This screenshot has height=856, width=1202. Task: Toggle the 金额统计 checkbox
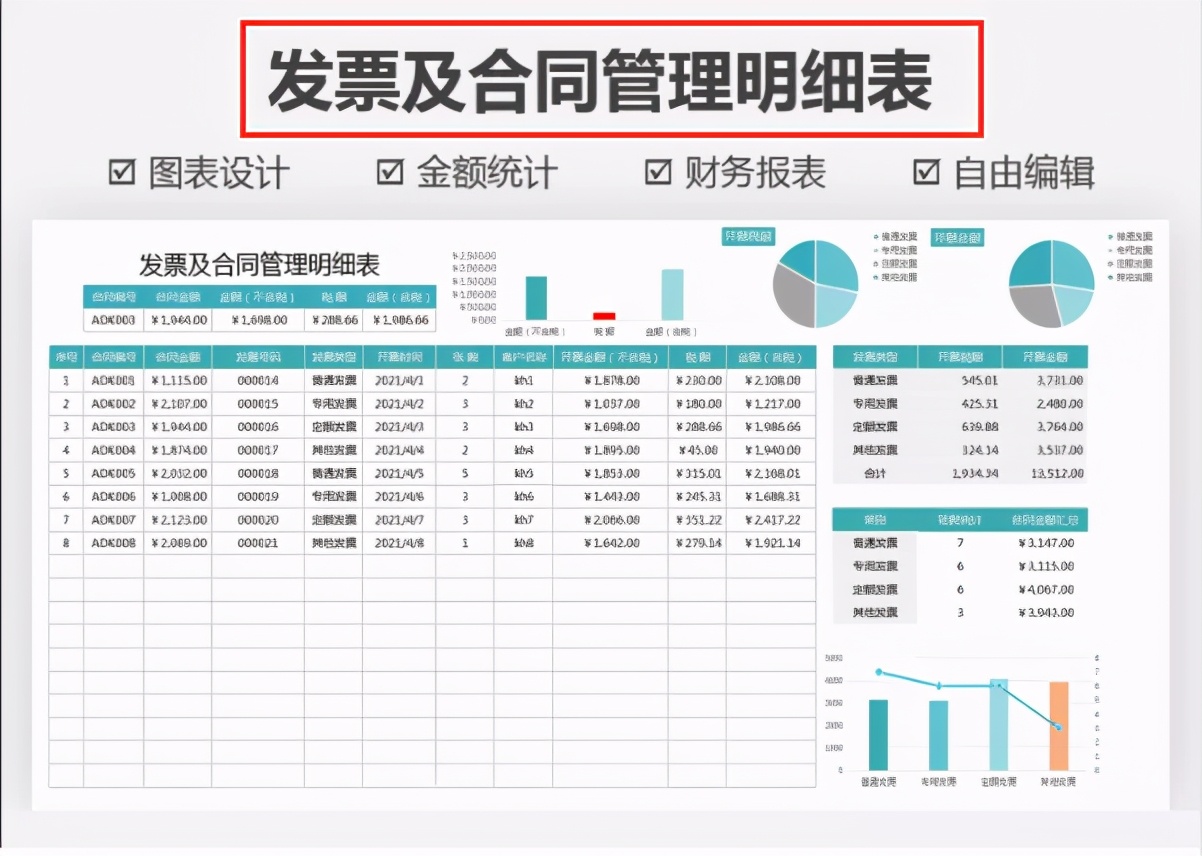[388, 172]
